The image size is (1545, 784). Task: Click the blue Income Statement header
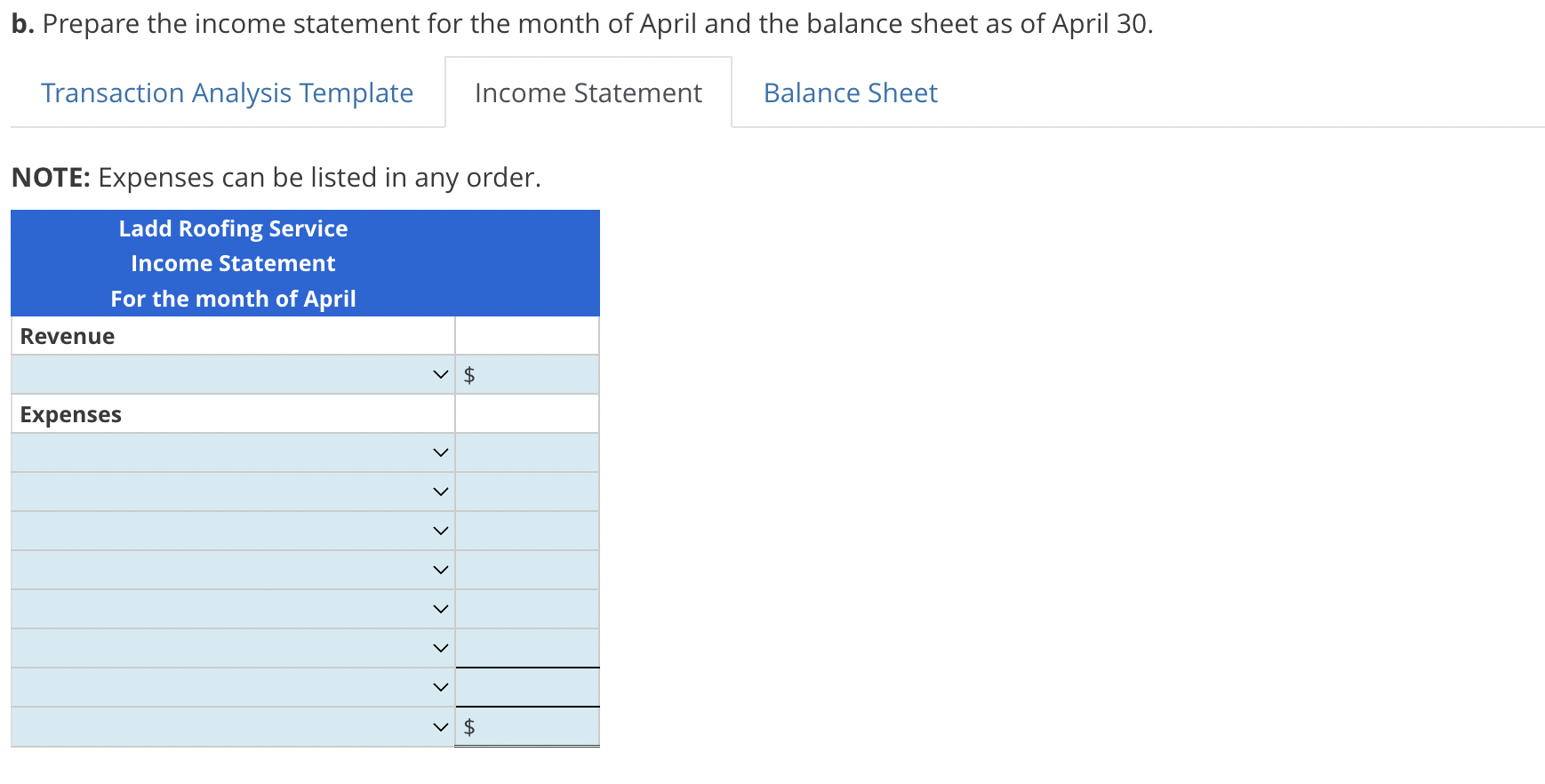(233, 263)
